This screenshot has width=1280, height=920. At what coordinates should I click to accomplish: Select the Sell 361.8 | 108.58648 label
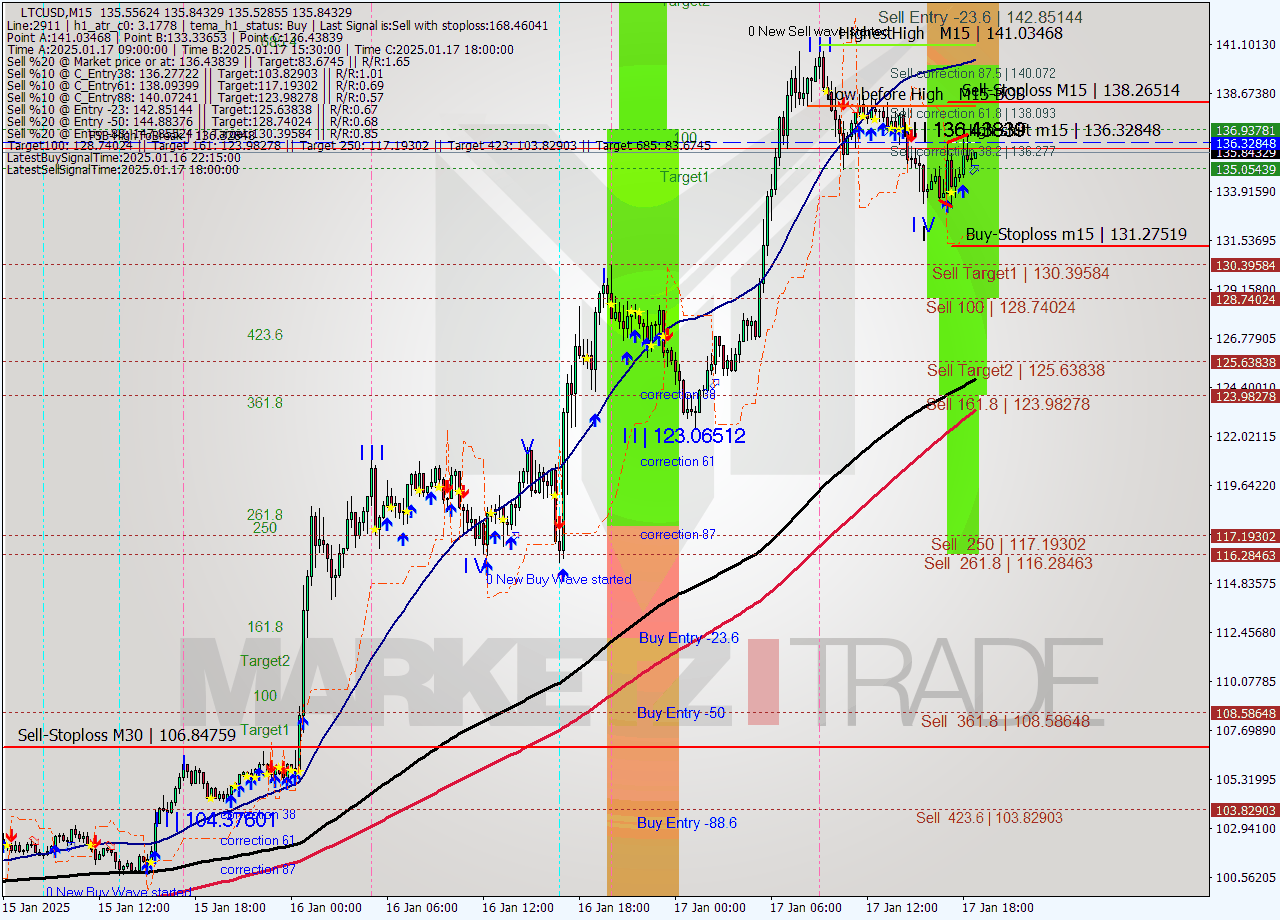coord(1005,721)
